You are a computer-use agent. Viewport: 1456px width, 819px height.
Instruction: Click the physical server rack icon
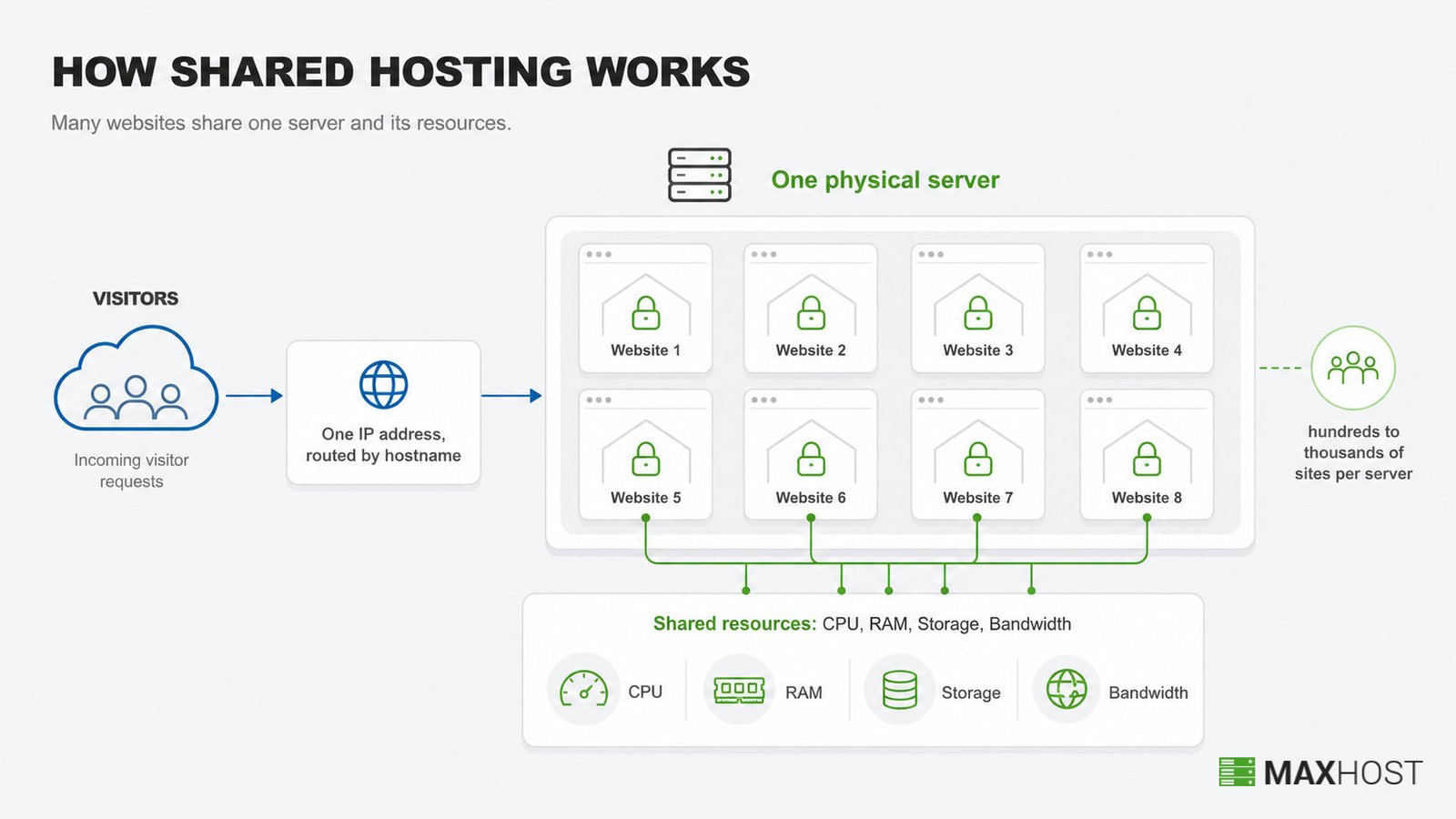(x=699, y=175)
